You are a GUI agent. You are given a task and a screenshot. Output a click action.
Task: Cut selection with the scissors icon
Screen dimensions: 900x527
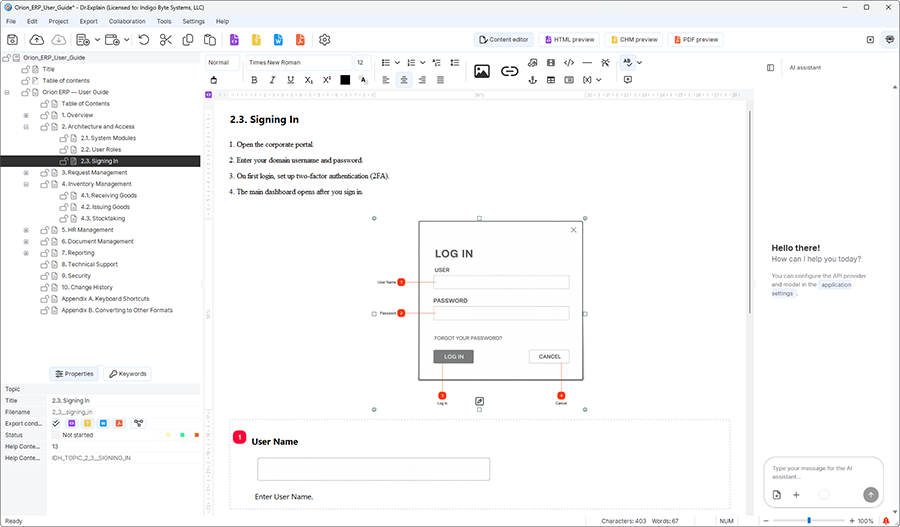click(x=166, y=40)
